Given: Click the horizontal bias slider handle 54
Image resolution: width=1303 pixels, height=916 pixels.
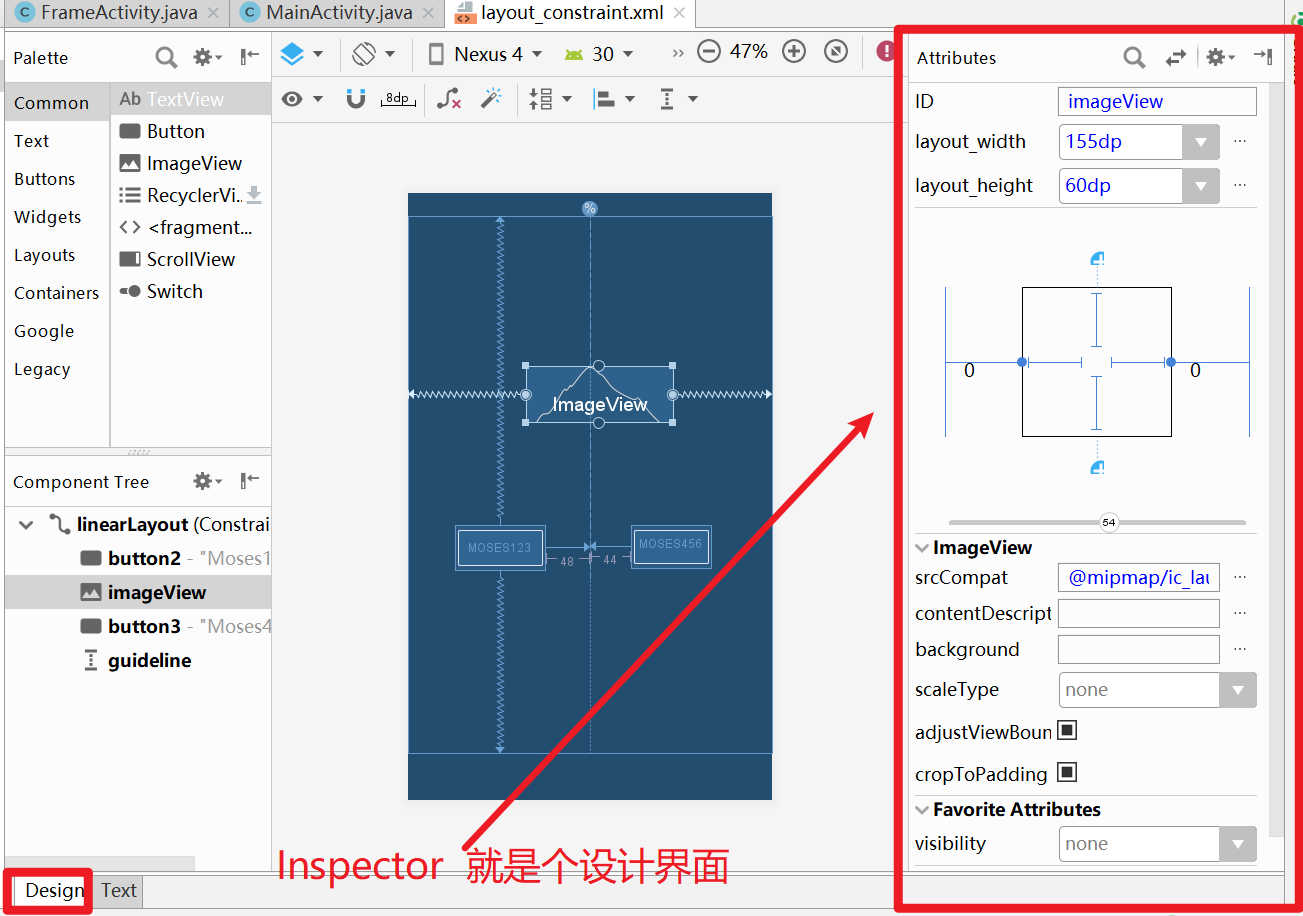Looking at the screenshot, I should point(1108,522).
